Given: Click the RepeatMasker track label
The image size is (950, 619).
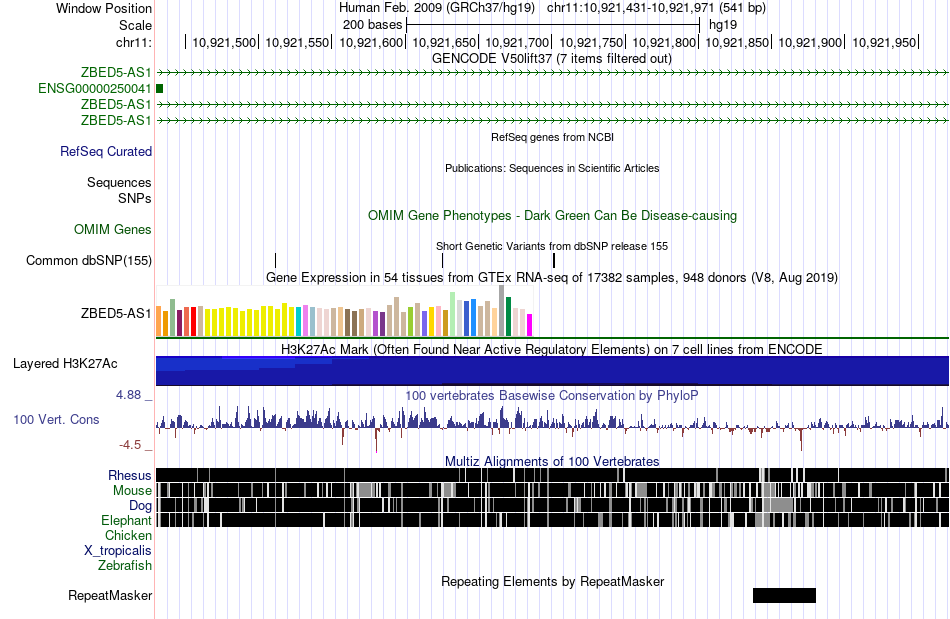Looking at the screenshot, I should click(x=110, y=595).
